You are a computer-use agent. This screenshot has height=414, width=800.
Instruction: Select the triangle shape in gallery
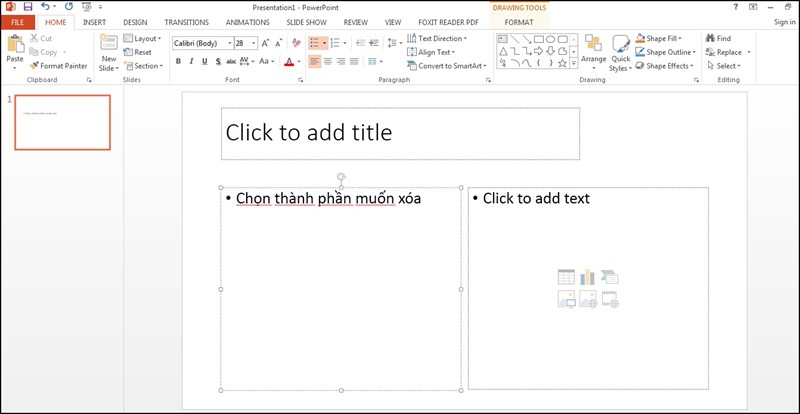point(503,51)
